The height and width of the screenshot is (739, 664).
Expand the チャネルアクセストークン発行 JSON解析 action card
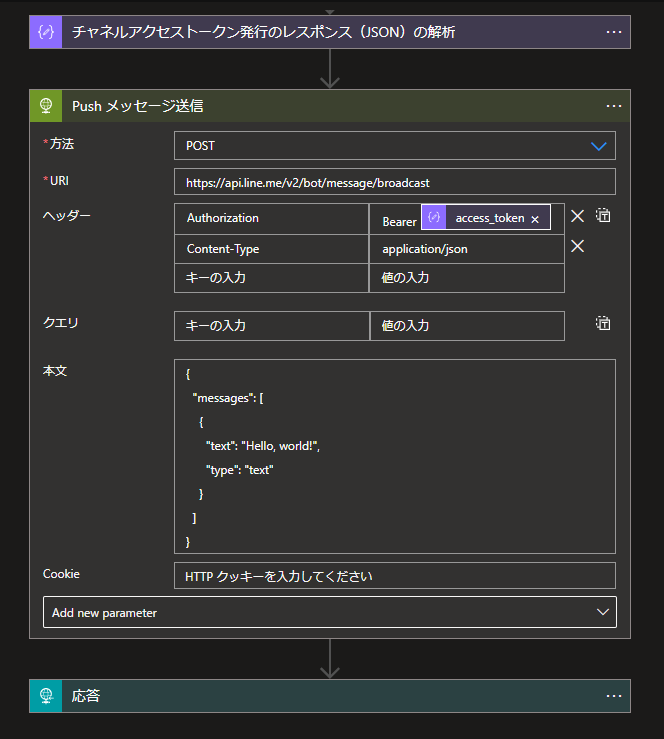point(330,32)
